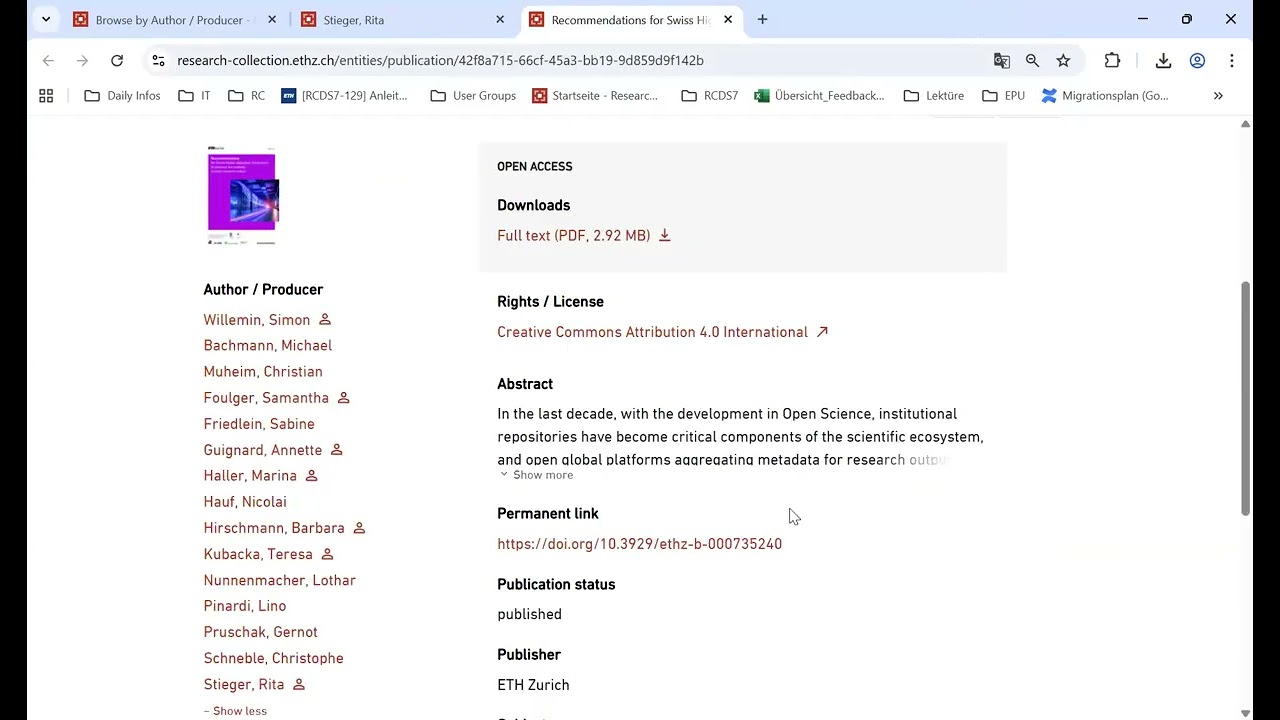The width and height of the screenshot is (1280, 720).
Task: Close the Recommendations for Swiss tab
Action: click(728, 20)
